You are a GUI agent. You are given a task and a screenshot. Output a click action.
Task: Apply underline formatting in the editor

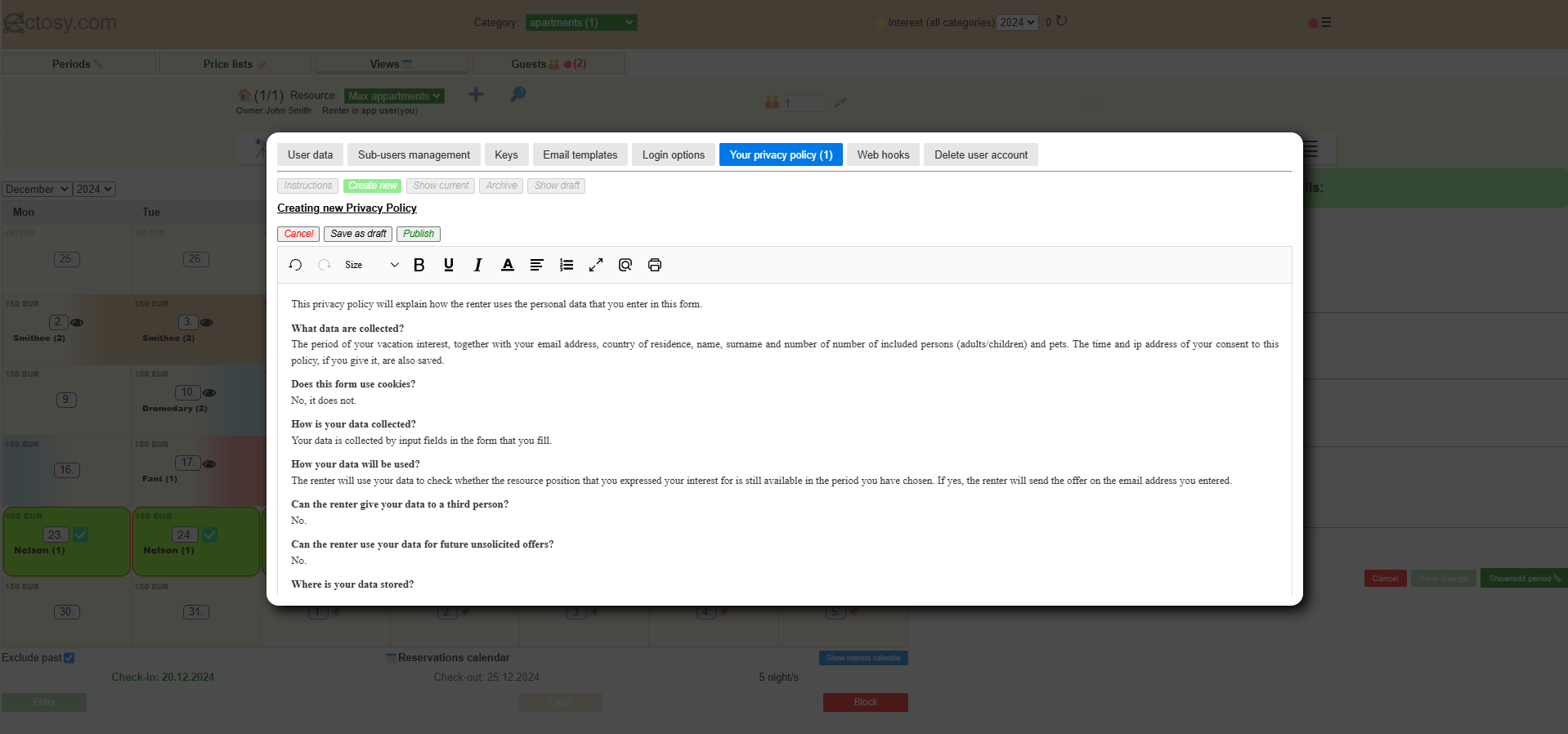[x=449, y=265]
